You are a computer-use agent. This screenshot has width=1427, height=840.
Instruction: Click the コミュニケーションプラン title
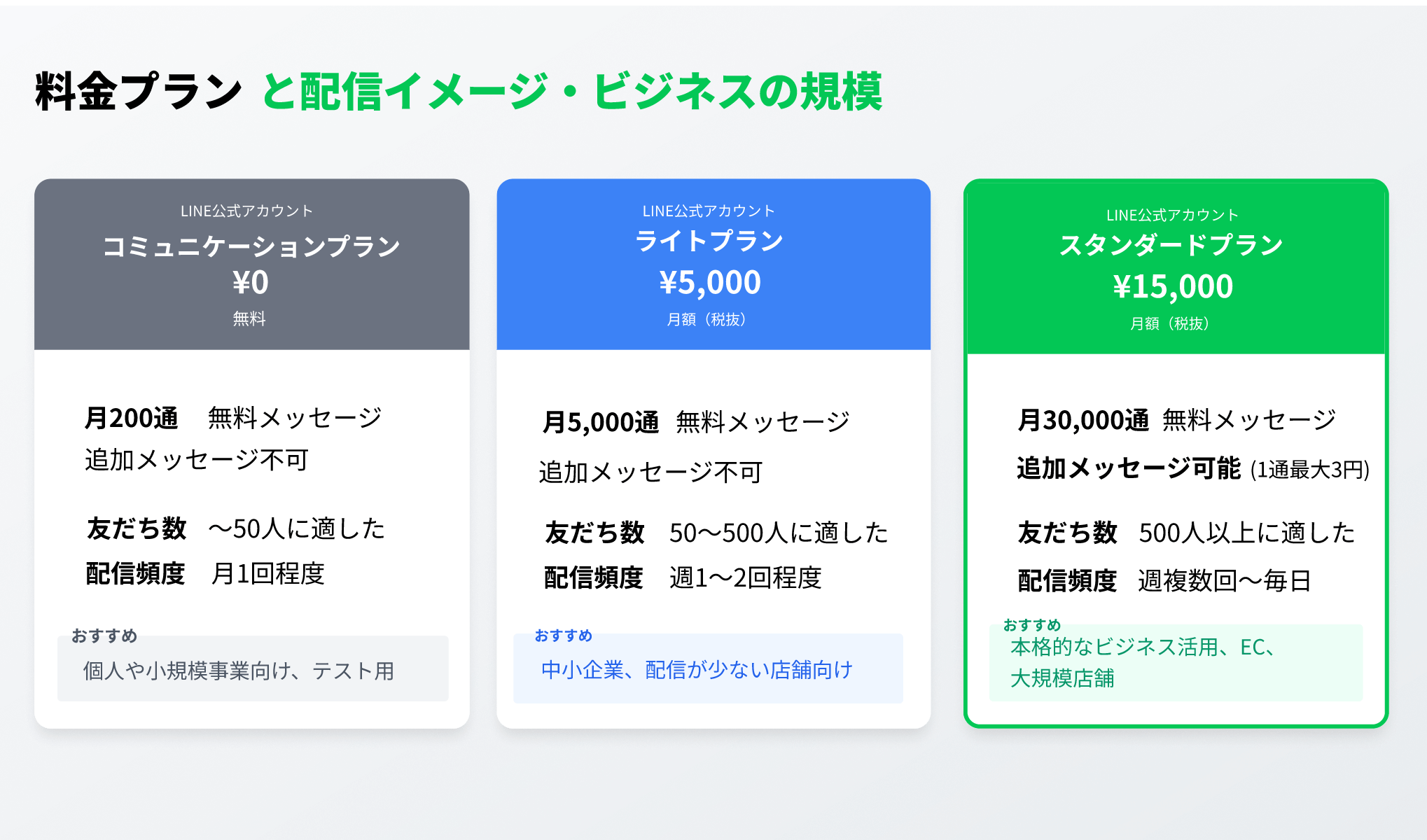pyautogui.click(x=251, y=246)
